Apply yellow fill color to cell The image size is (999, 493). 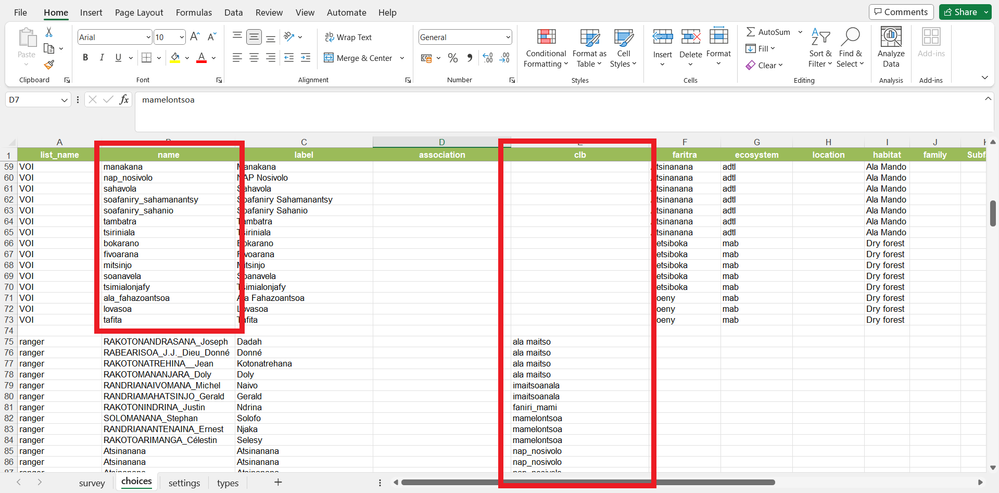(x=176, y=58)
